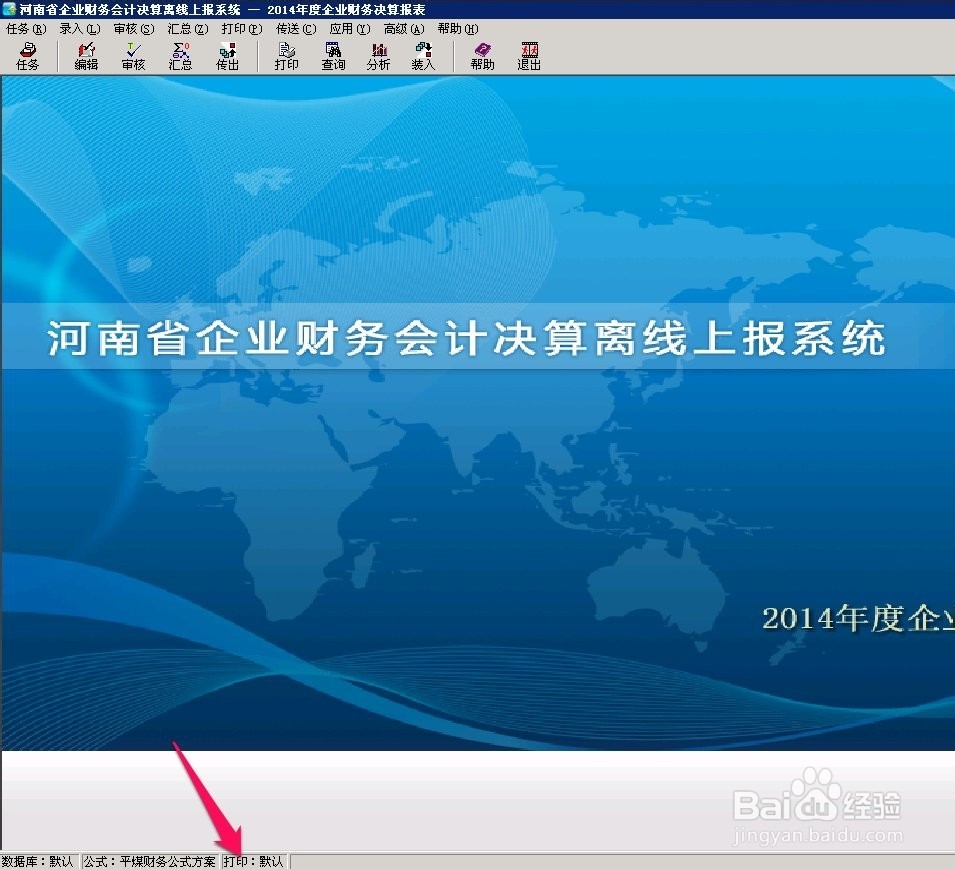Select the 任务 (Task) toolbar icon

point(29,55)
